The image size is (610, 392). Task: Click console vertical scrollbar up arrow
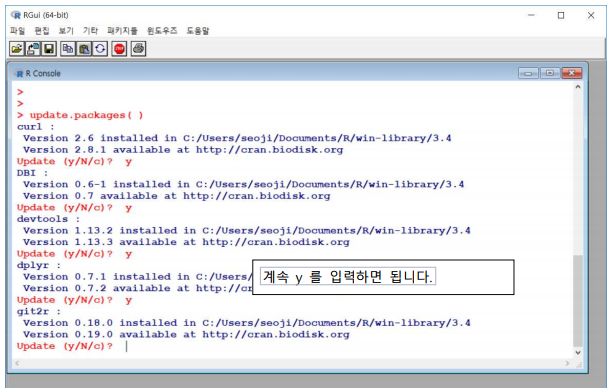tap(578, 87)
